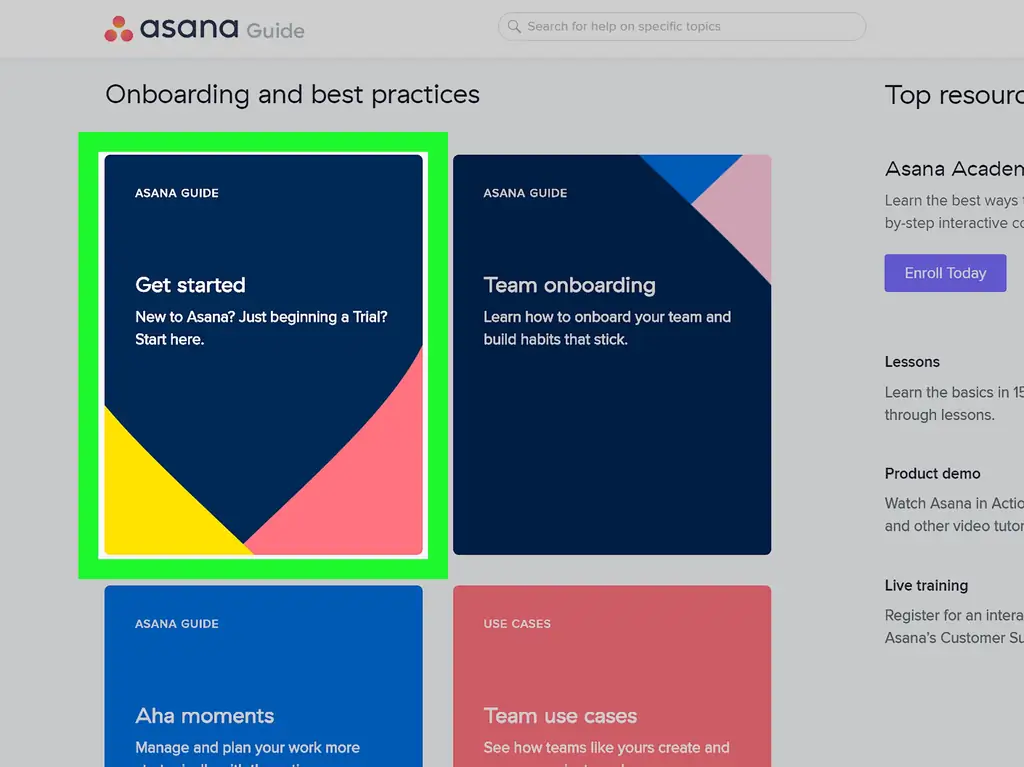Click 'New to Asana?' description text

[x=261, y=317]
